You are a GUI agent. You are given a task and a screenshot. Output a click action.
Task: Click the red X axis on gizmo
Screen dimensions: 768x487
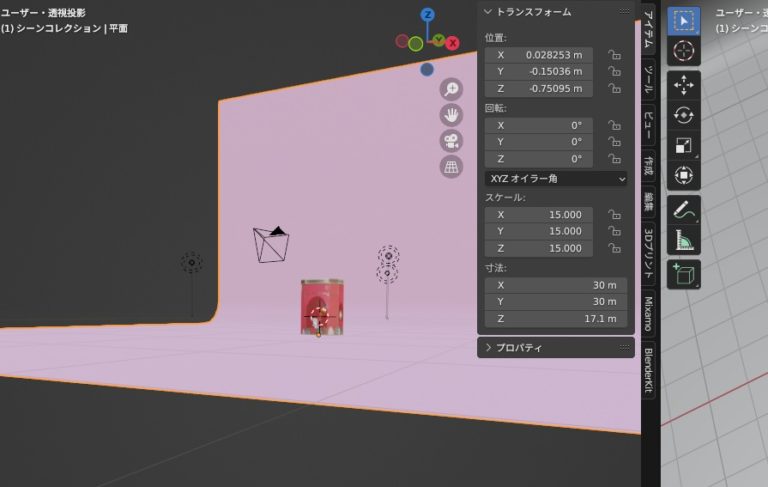(453, 43)
